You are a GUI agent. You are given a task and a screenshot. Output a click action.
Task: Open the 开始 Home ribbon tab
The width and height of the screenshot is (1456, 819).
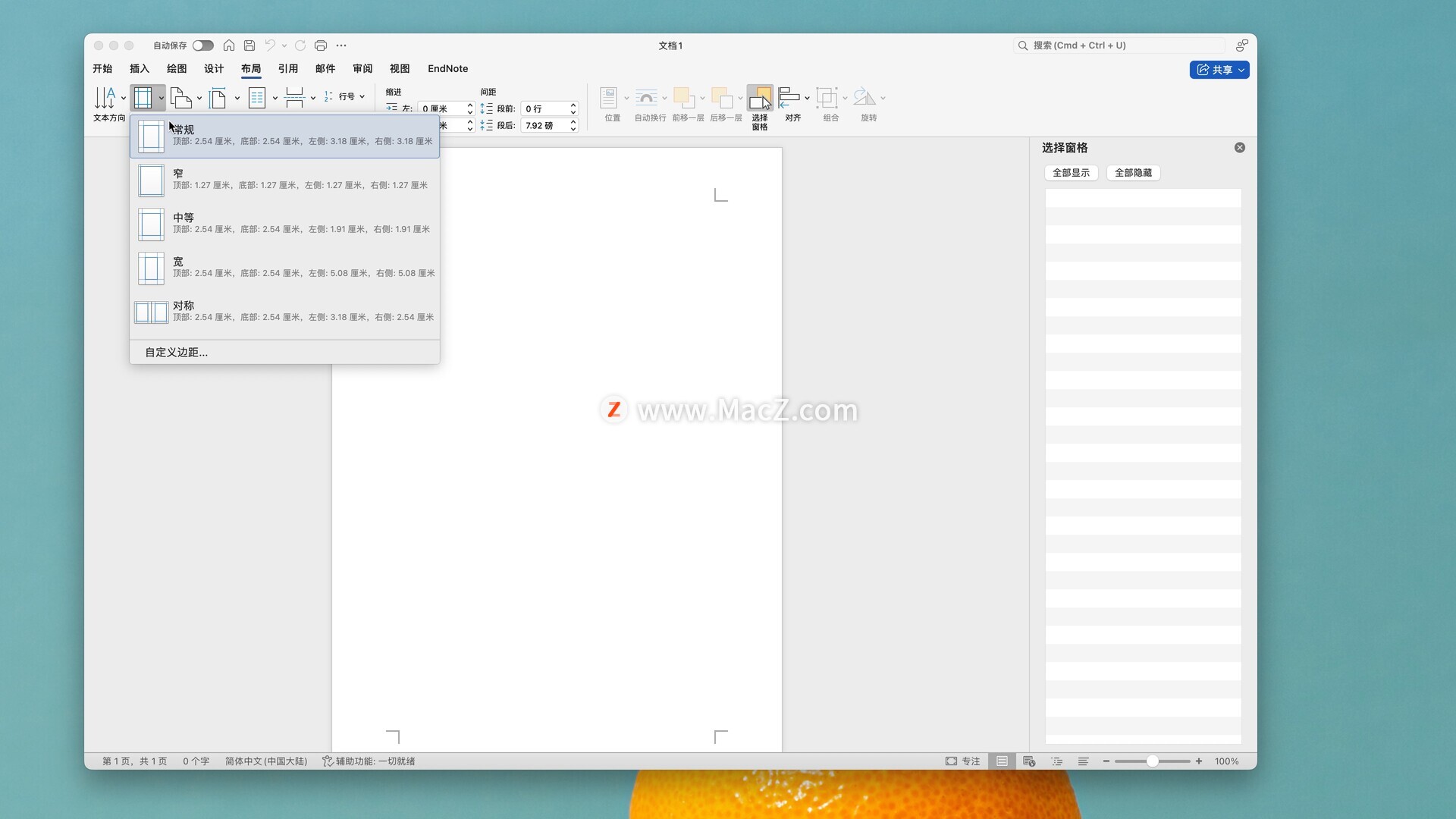click(x=102, y=68)
